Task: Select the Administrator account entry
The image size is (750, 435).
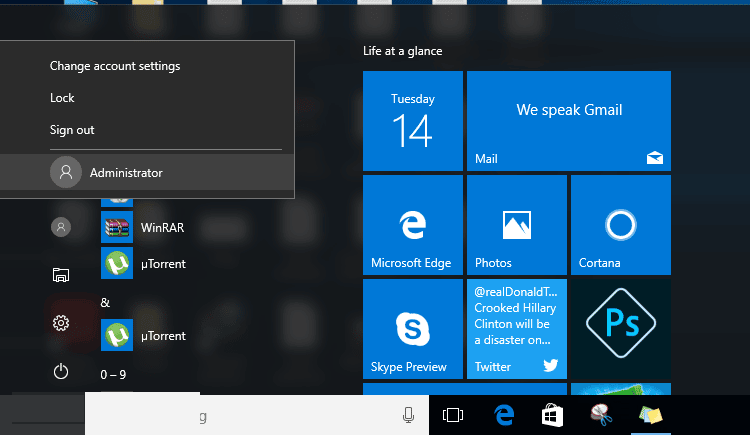Action: pos(125,173)
